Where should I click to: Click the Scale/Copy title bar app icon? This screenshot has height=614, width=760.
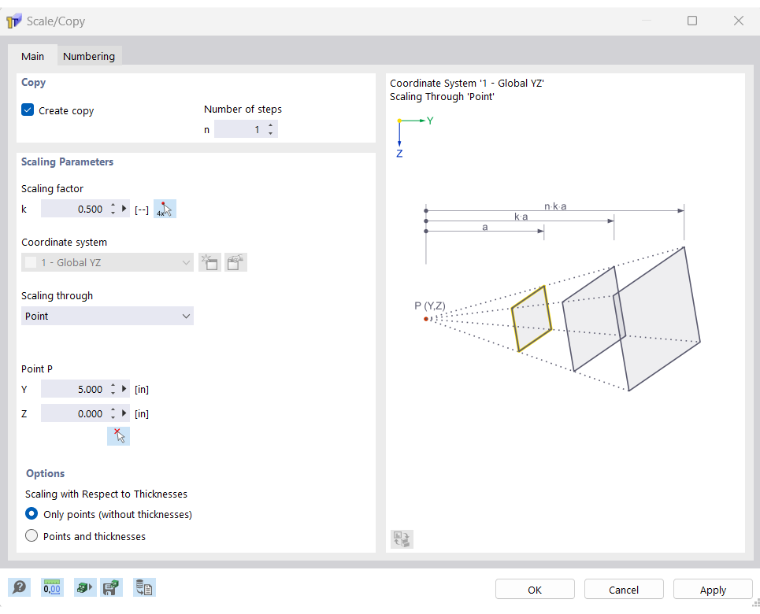[x=14, y=21]
